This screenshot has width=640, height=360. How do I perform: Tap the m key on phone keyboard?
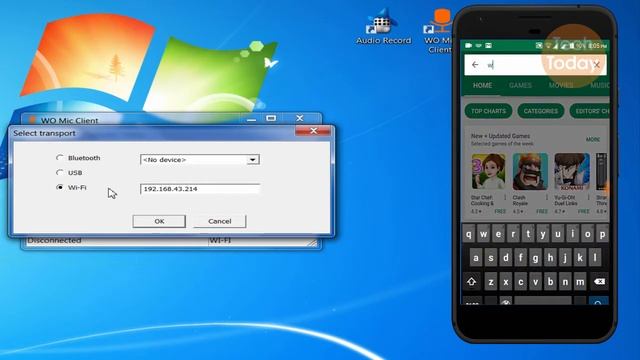pyautogui.click(x=580, y=282)
